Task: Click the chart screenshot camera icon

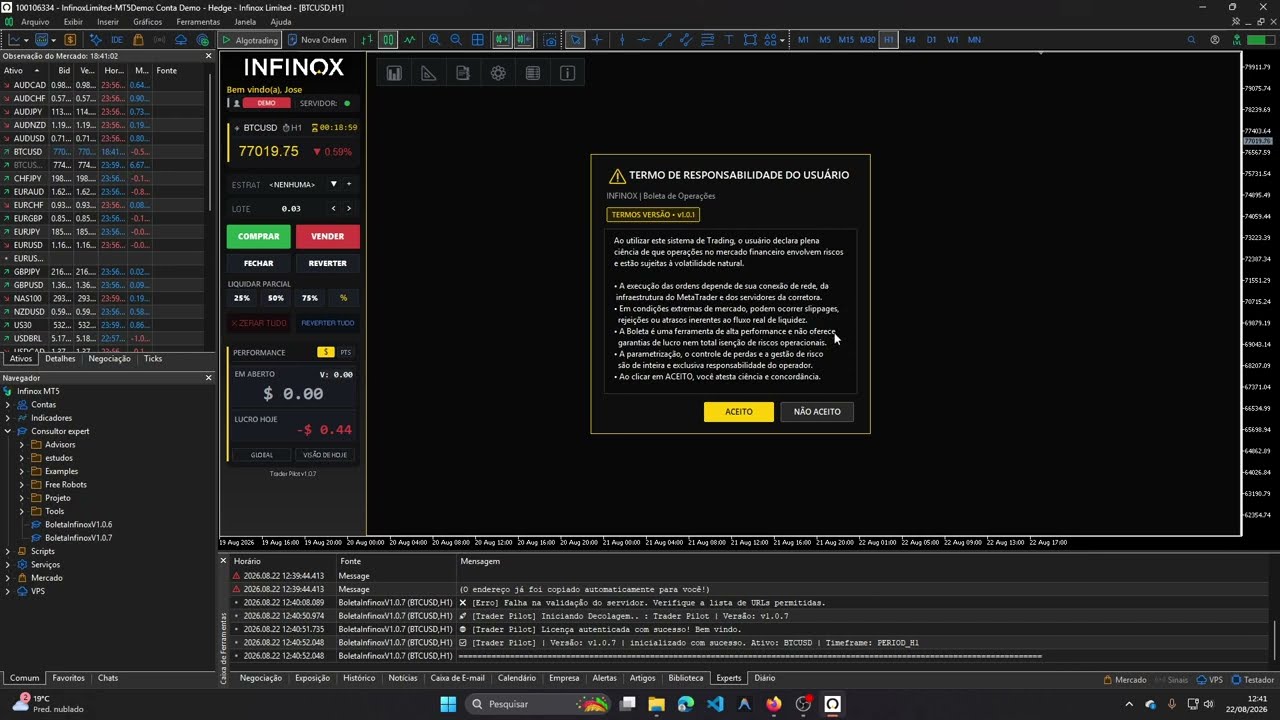Action: pos(550,40)
